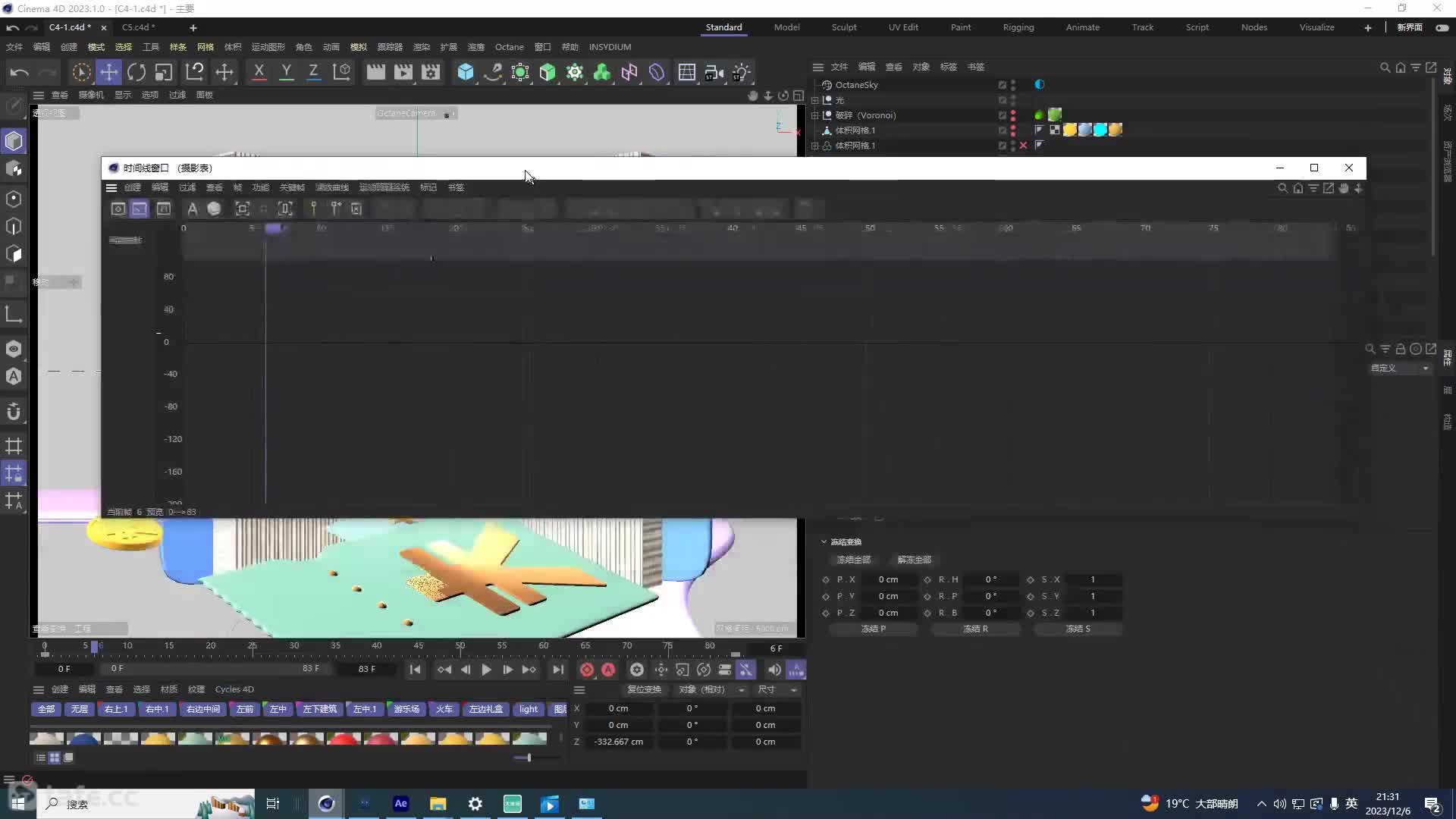Expand the 光 object tree node

coord(815,100)
